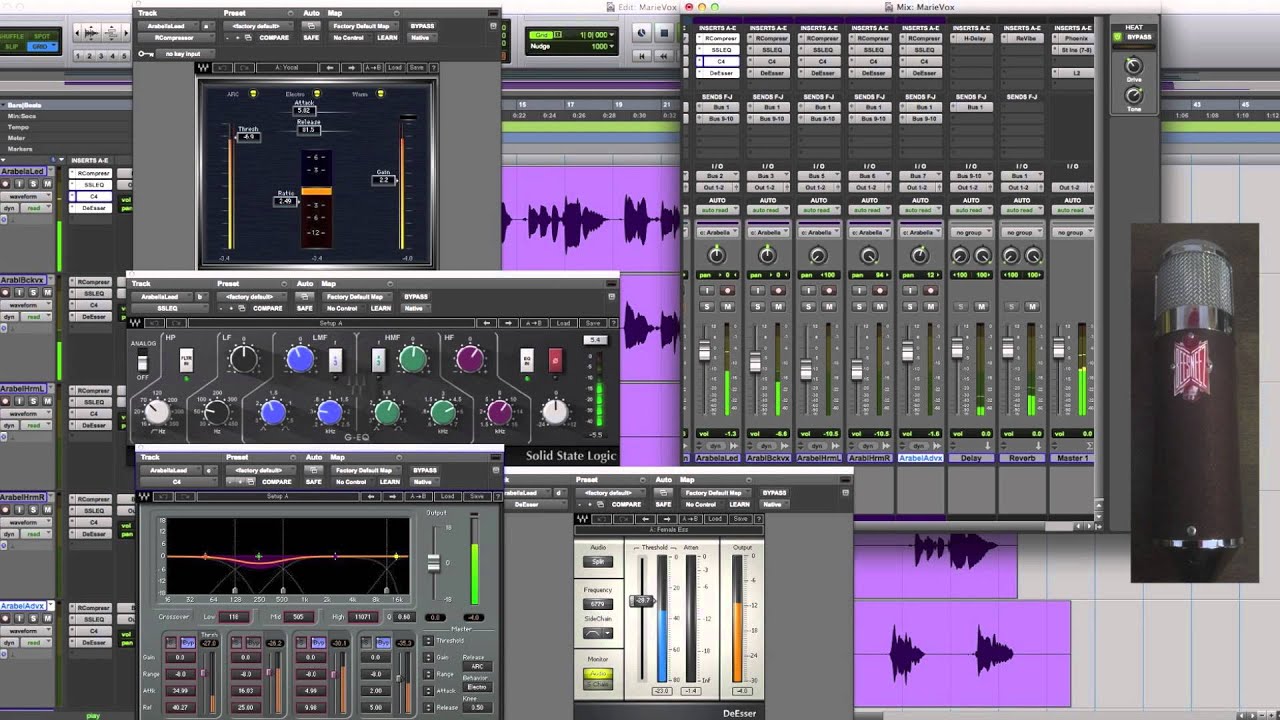Click the RCompressor Ratio value box
1280x720 pixels.
286,201
